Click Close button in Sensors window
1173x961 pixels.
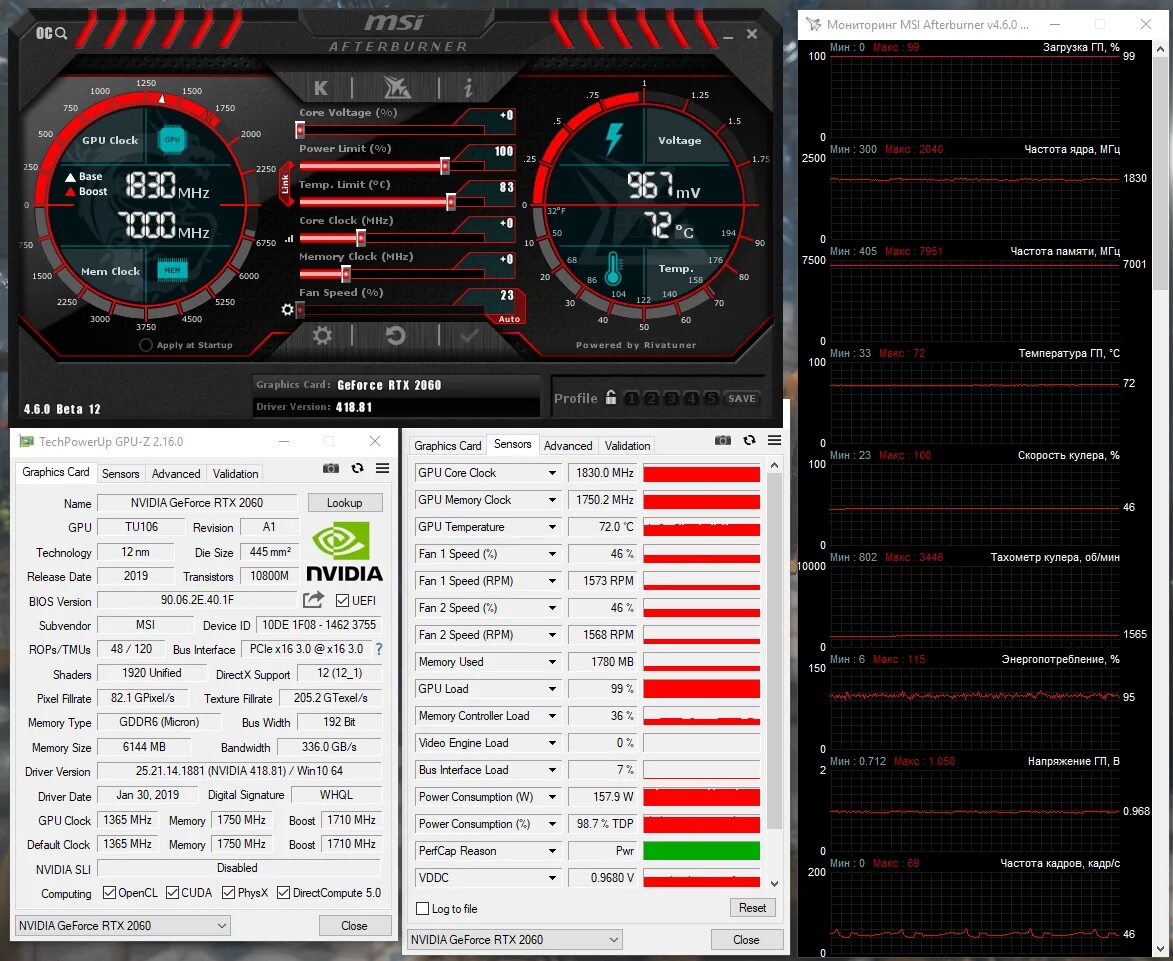pyautogui.click(x=746, y=939)
